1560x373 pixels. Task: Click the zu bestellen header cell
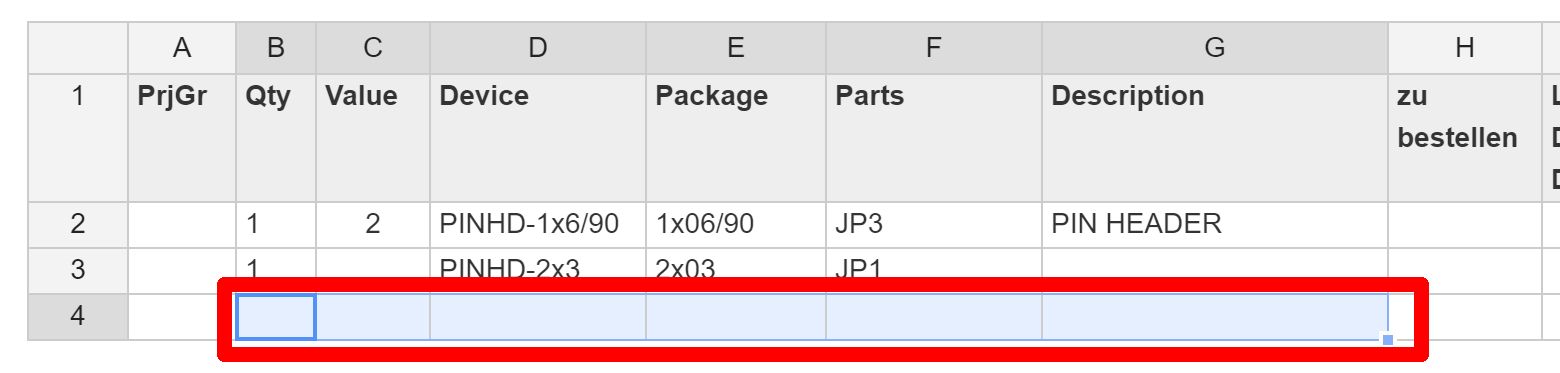[1465, 138]
